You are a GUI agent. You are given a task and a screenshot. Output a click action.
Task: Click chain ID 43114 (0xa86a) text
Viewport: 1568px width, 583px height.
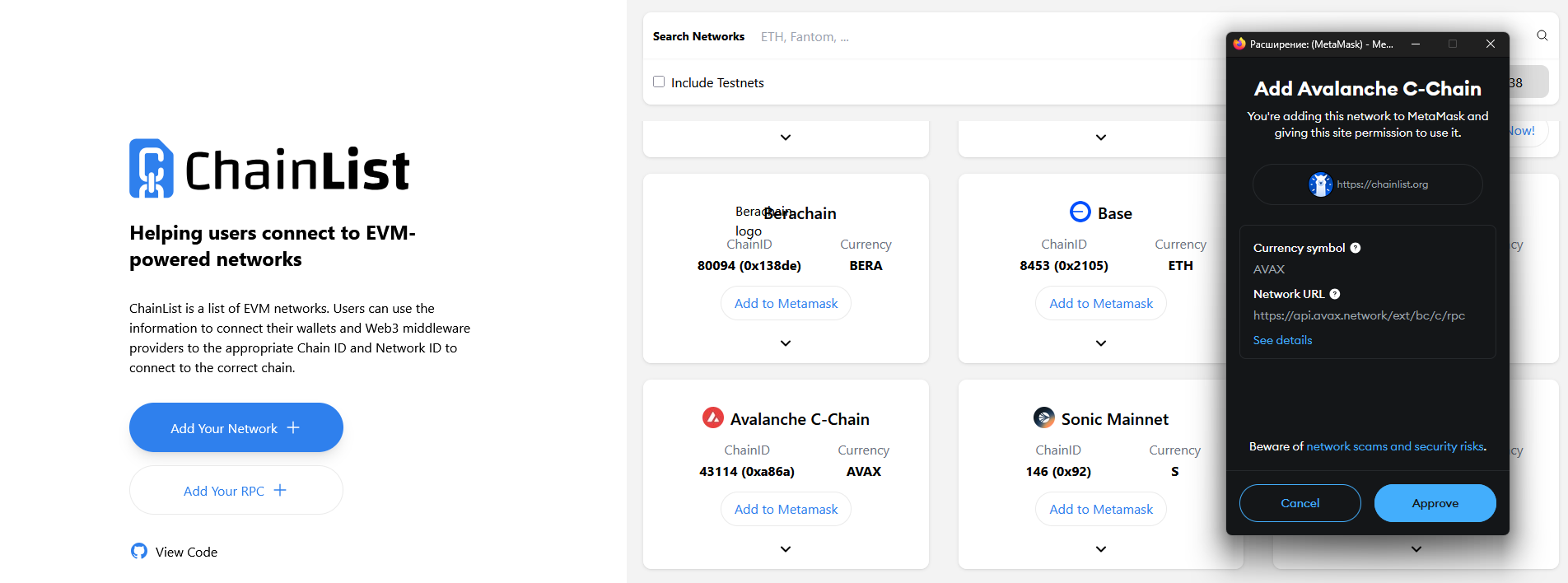(747, 471)
